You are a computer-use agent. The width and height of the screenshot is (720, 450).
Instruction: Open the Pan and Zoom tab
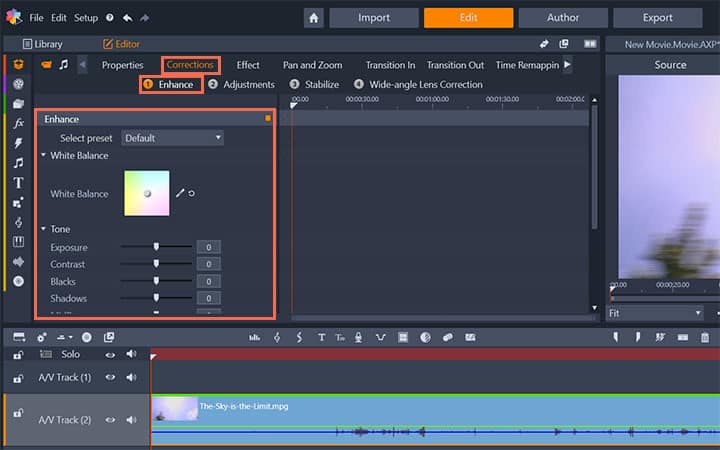(x=312, y=65)
